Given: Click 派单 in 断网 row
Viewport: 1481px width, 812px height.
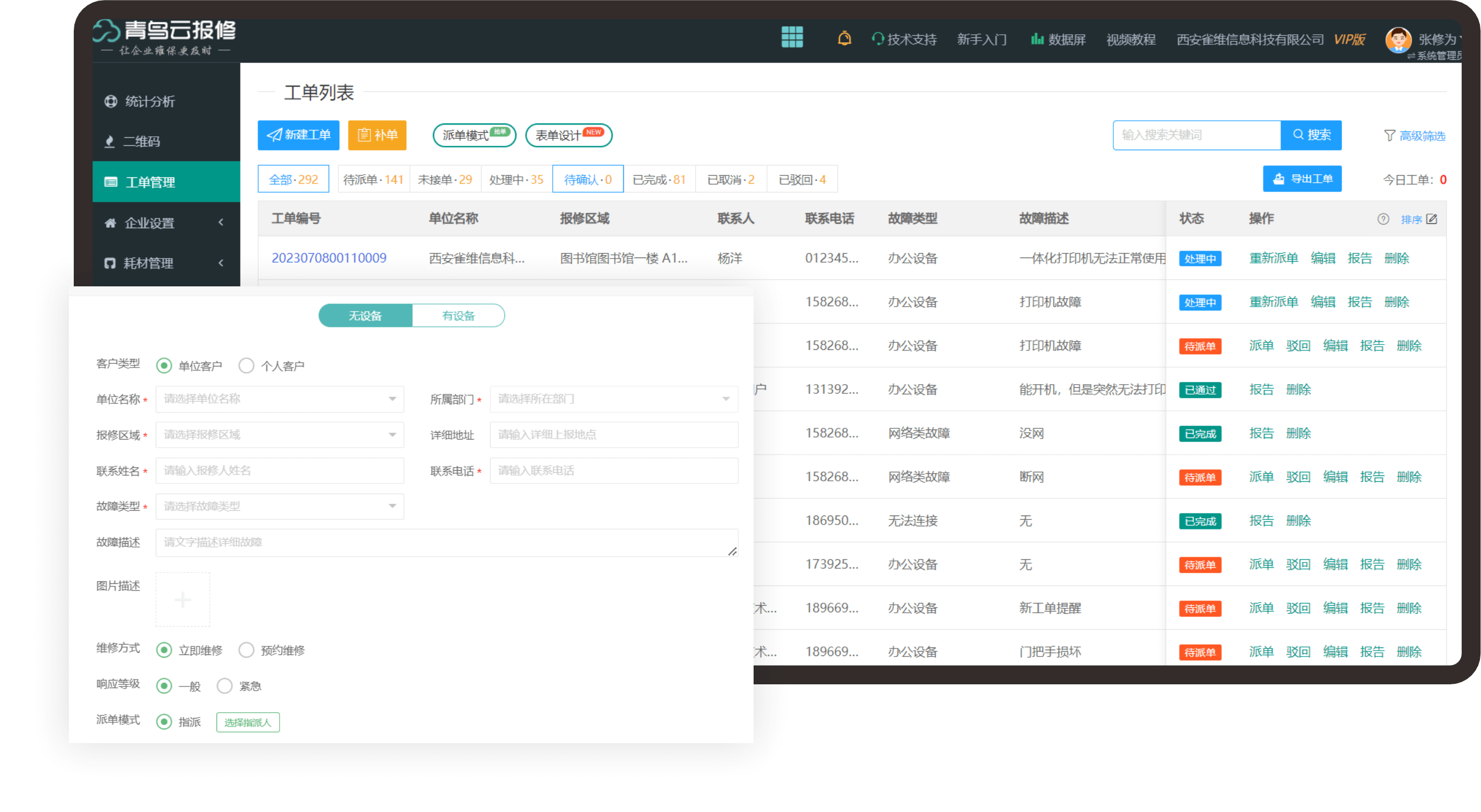Looking at the screenshot, I should [x=1261, y=477].
